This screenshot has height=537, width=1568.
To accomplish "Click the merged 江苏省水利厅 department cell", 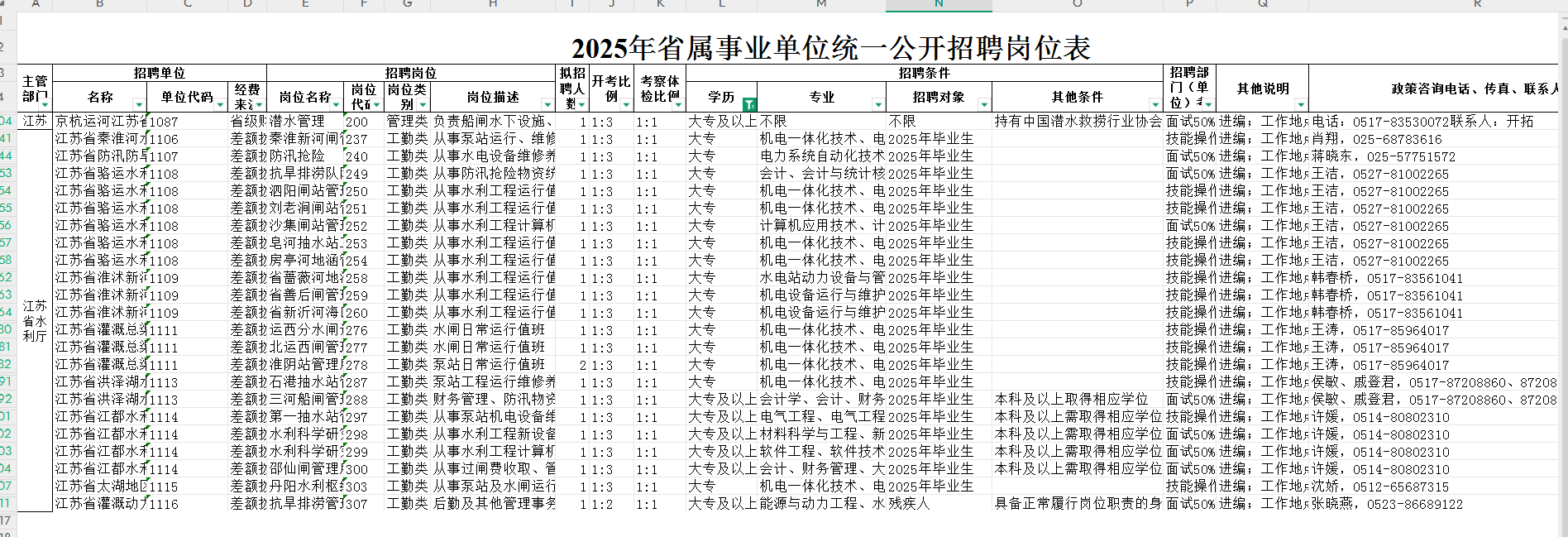I will point(35,321).
